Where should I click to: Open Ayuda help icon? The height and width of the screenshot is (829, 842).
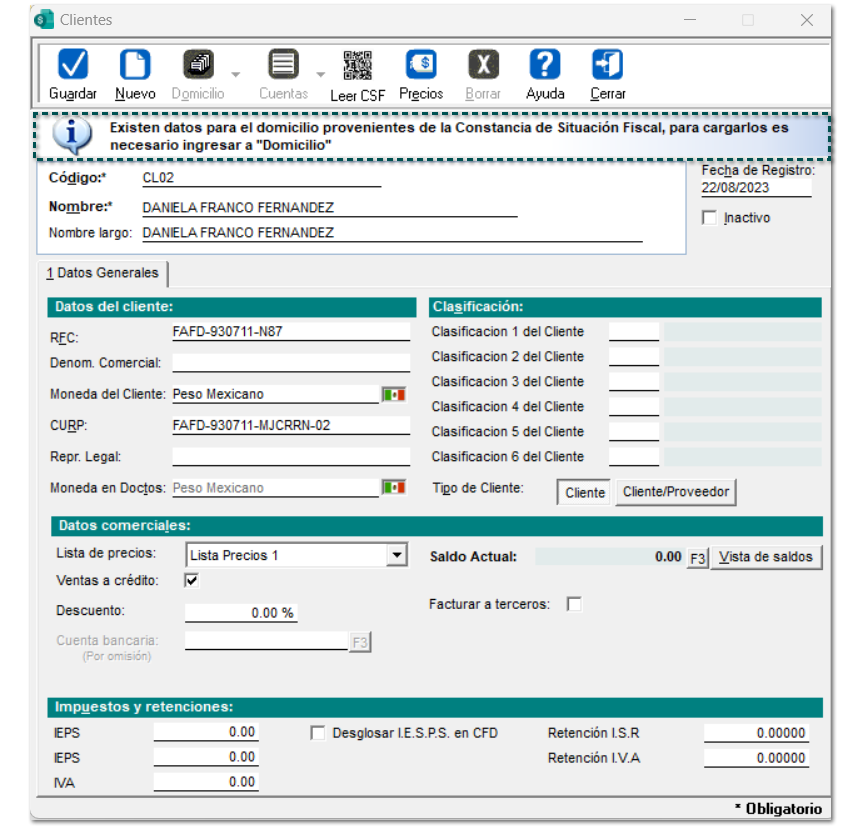(545, 64)
